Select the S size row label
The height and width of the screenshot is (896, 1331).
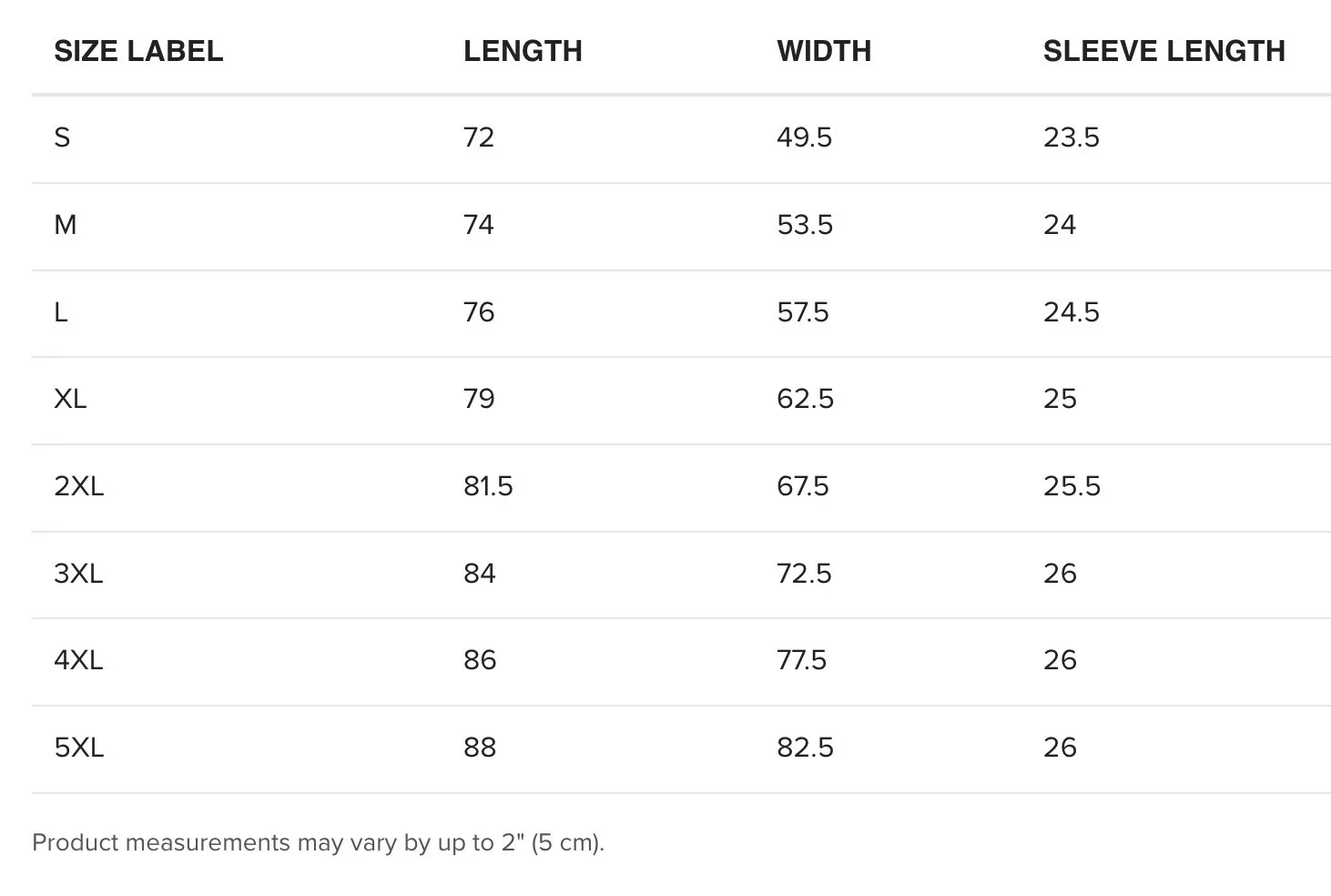pos(62,137)
